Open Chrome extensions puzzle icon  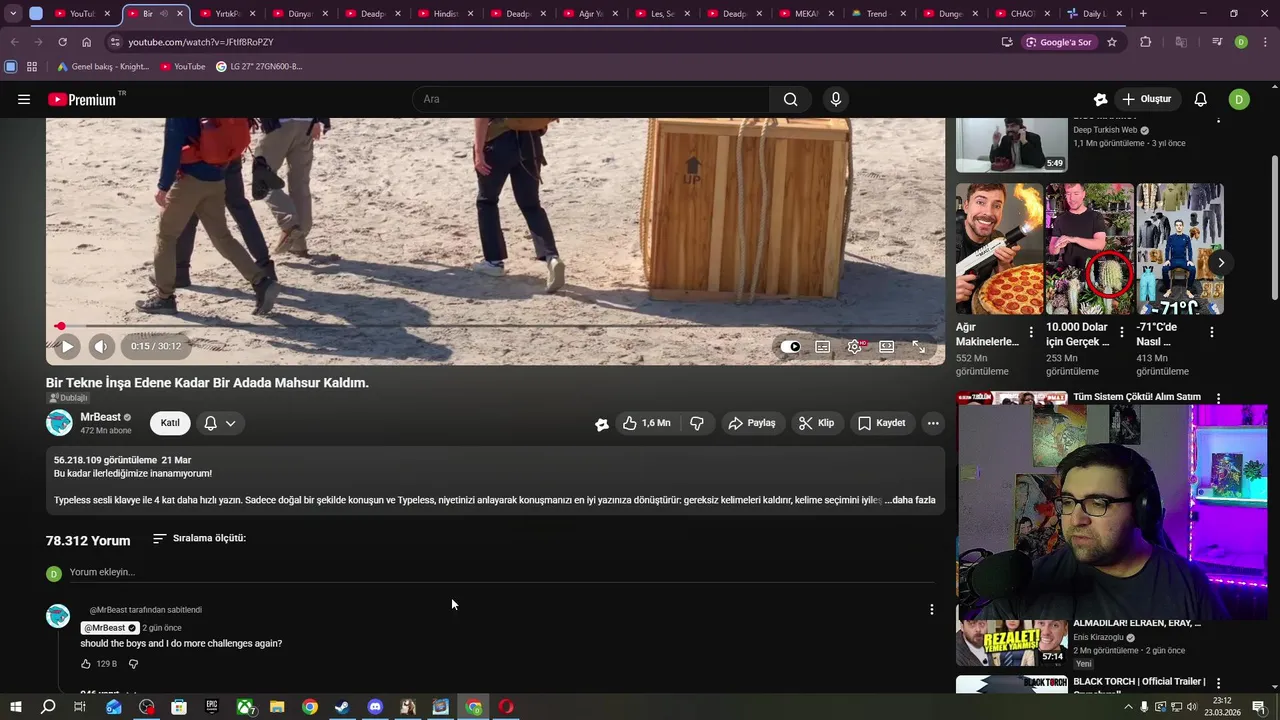pyautogui.click(x=1146, y=42)
